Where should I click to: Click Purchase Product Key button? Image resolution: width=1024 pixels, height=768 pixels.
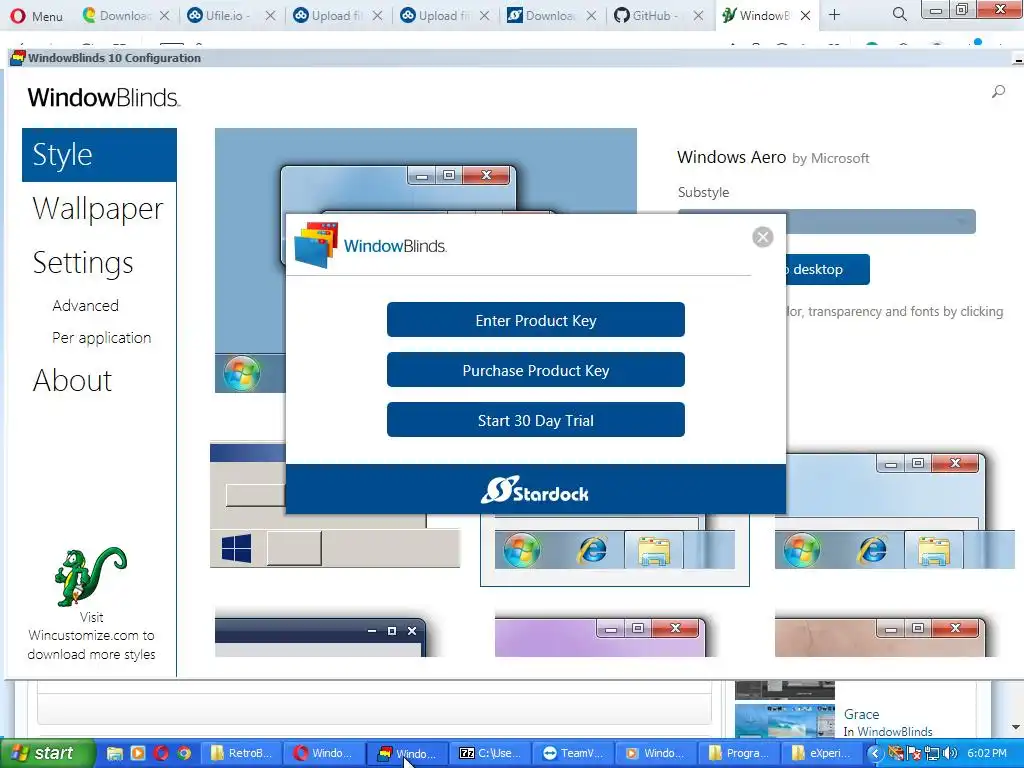[x=536, y=370]
